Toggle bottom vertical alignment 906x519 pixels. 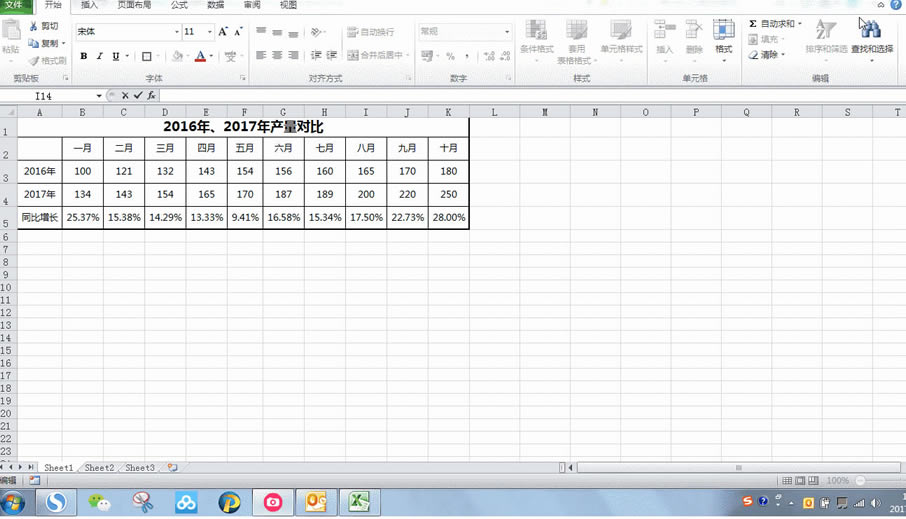[294, 32]
